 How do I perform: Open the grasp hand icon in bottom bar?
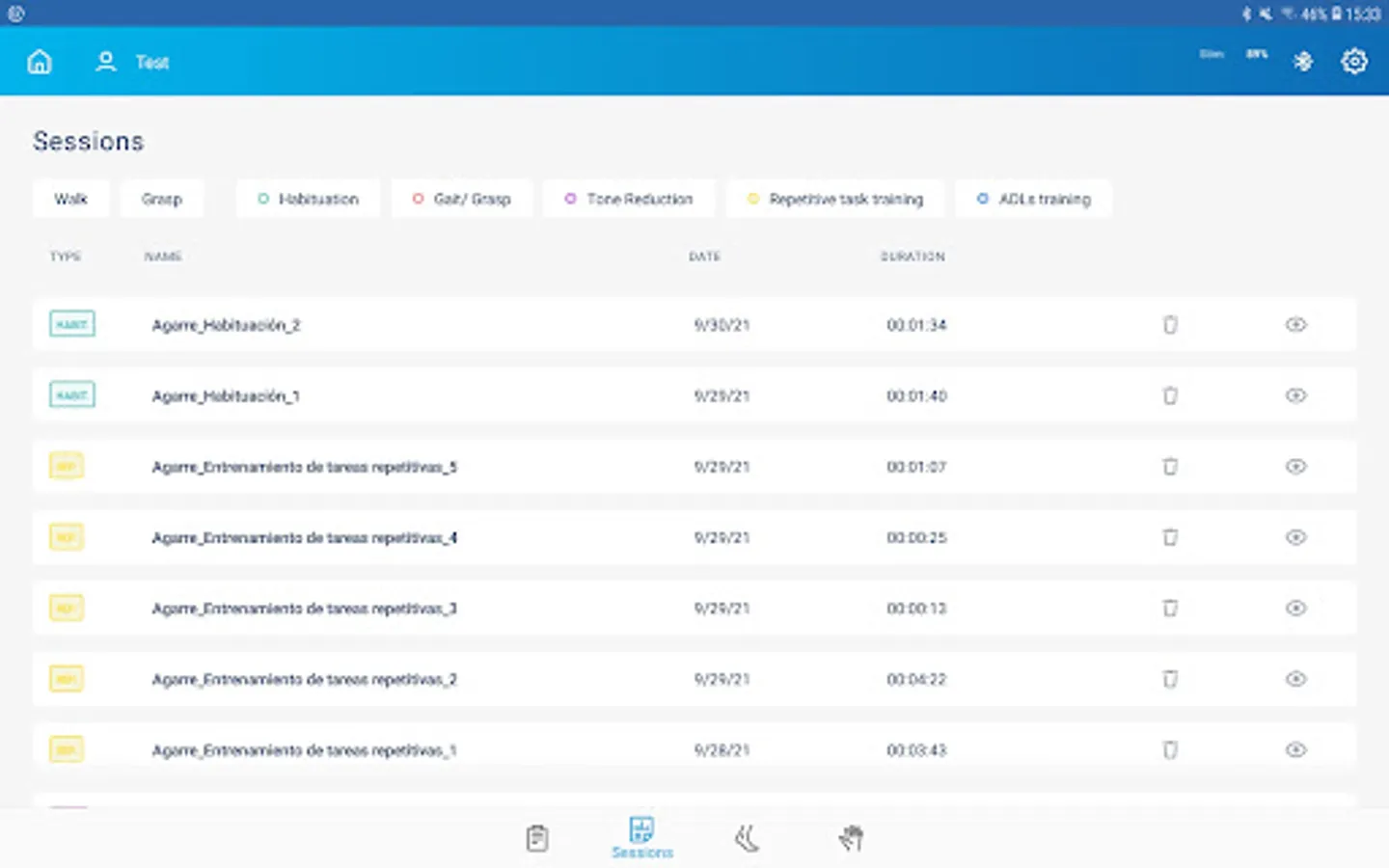(x=850, y=839)
